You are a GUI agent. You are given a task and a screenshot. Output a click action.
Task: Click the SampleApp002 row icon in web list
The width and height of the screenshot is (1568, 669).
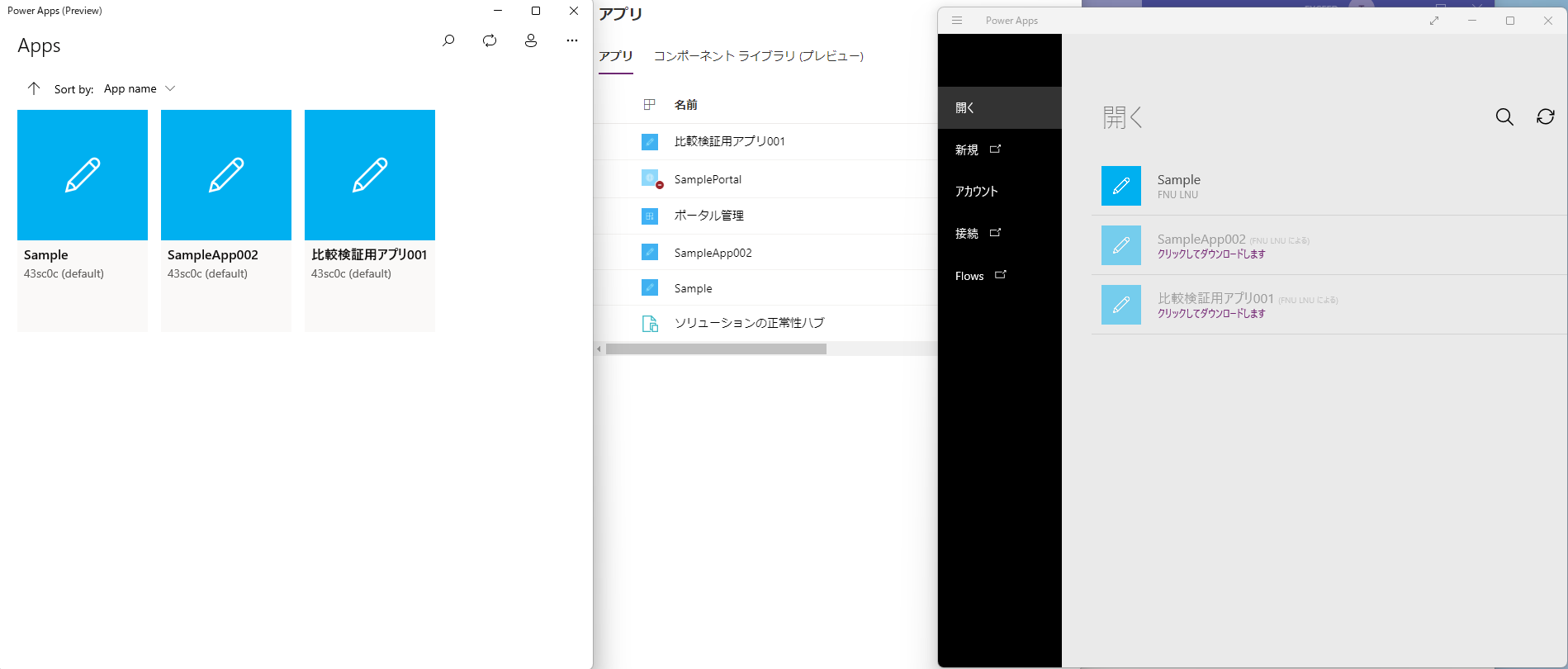tap(650, 252)
